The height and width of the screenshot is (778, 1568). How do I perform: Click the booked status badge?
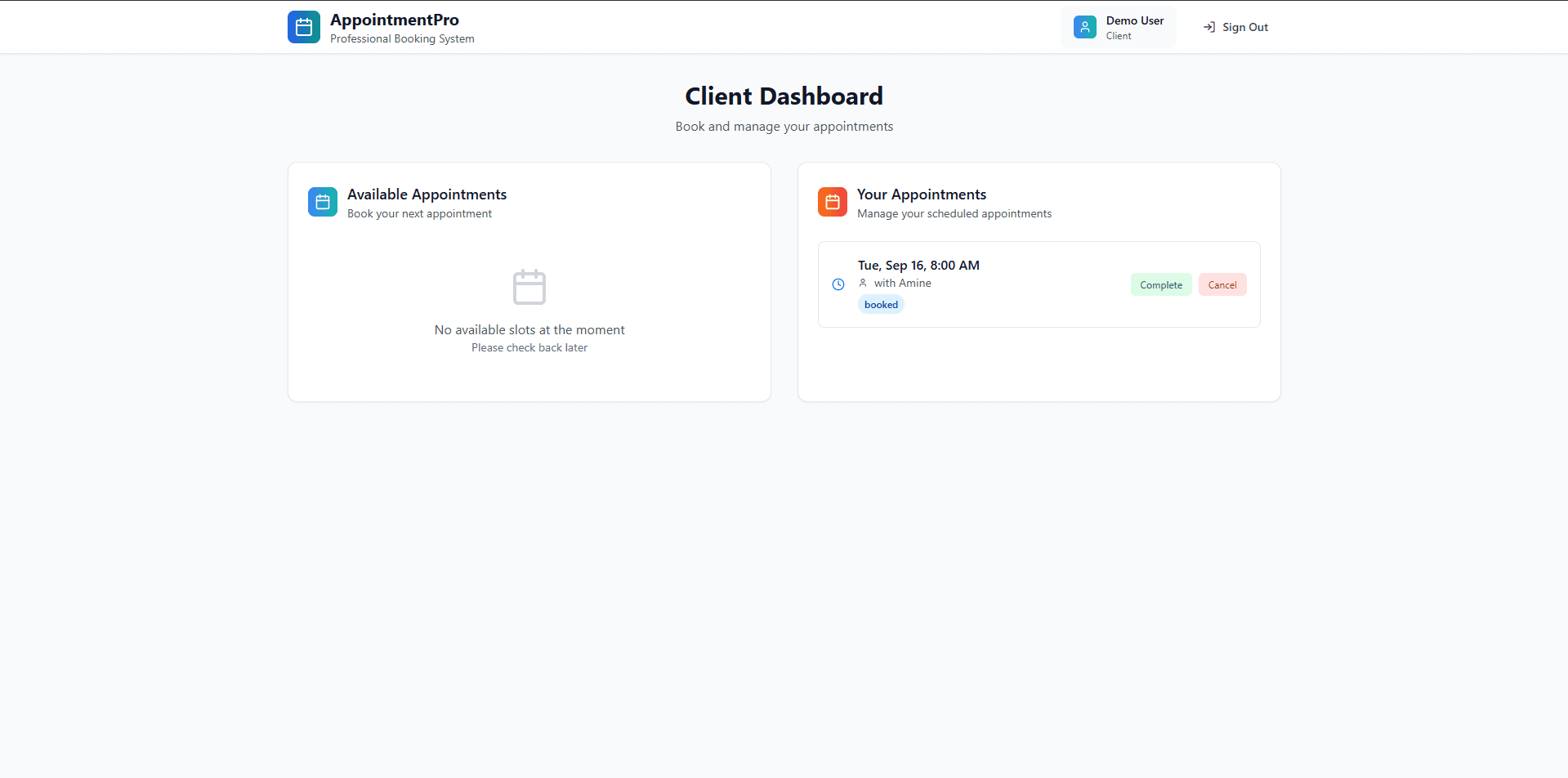[881, 305]
